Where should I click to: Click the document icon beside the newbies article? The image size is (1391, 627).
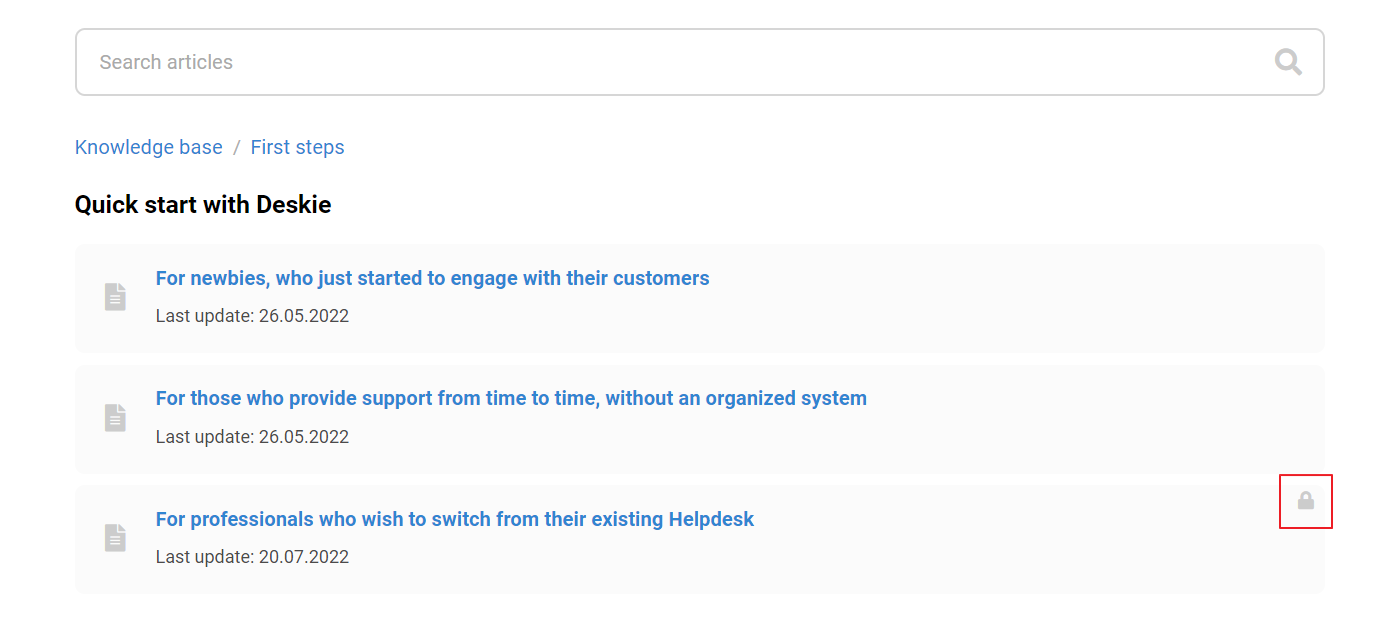tap(116, 297)
